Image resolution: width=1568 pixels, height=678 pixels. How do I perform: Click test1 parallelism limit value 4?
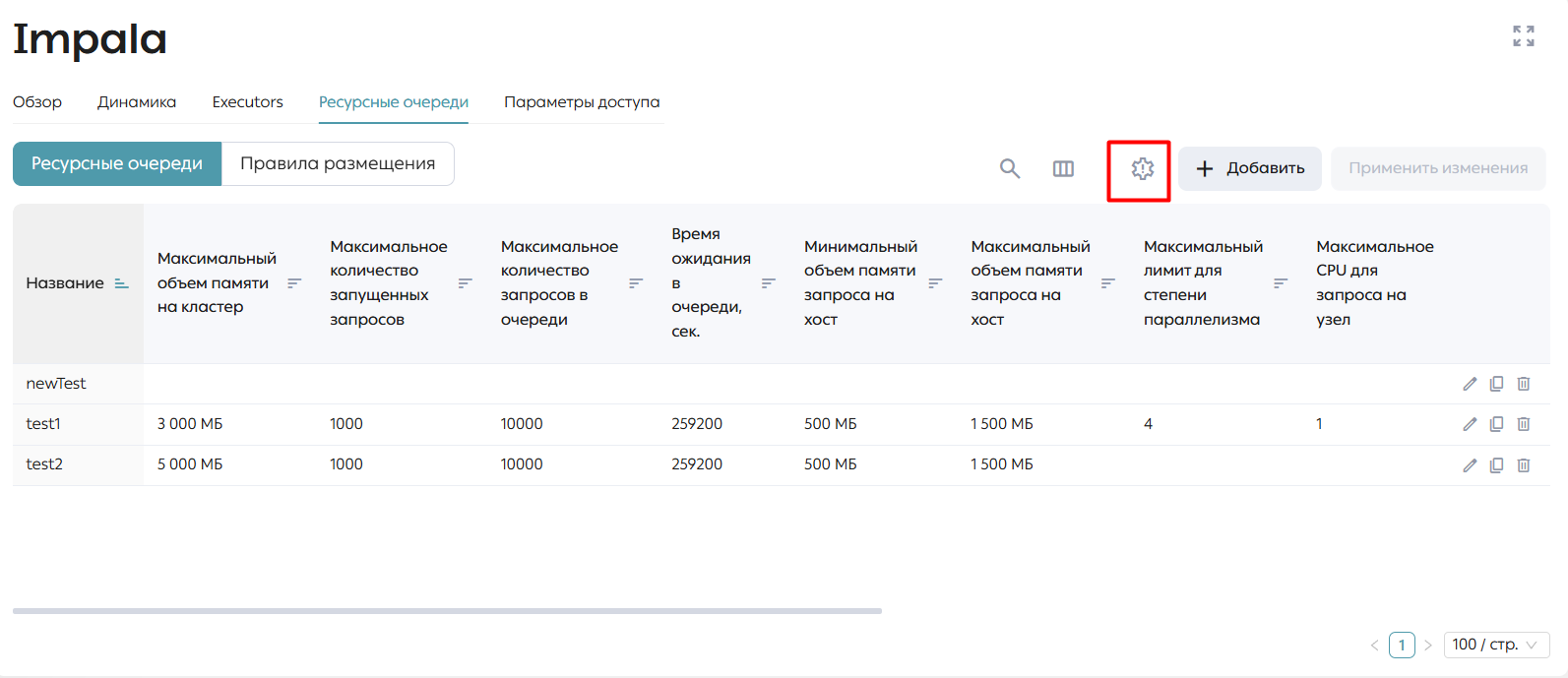click(x=1148, y=424)
